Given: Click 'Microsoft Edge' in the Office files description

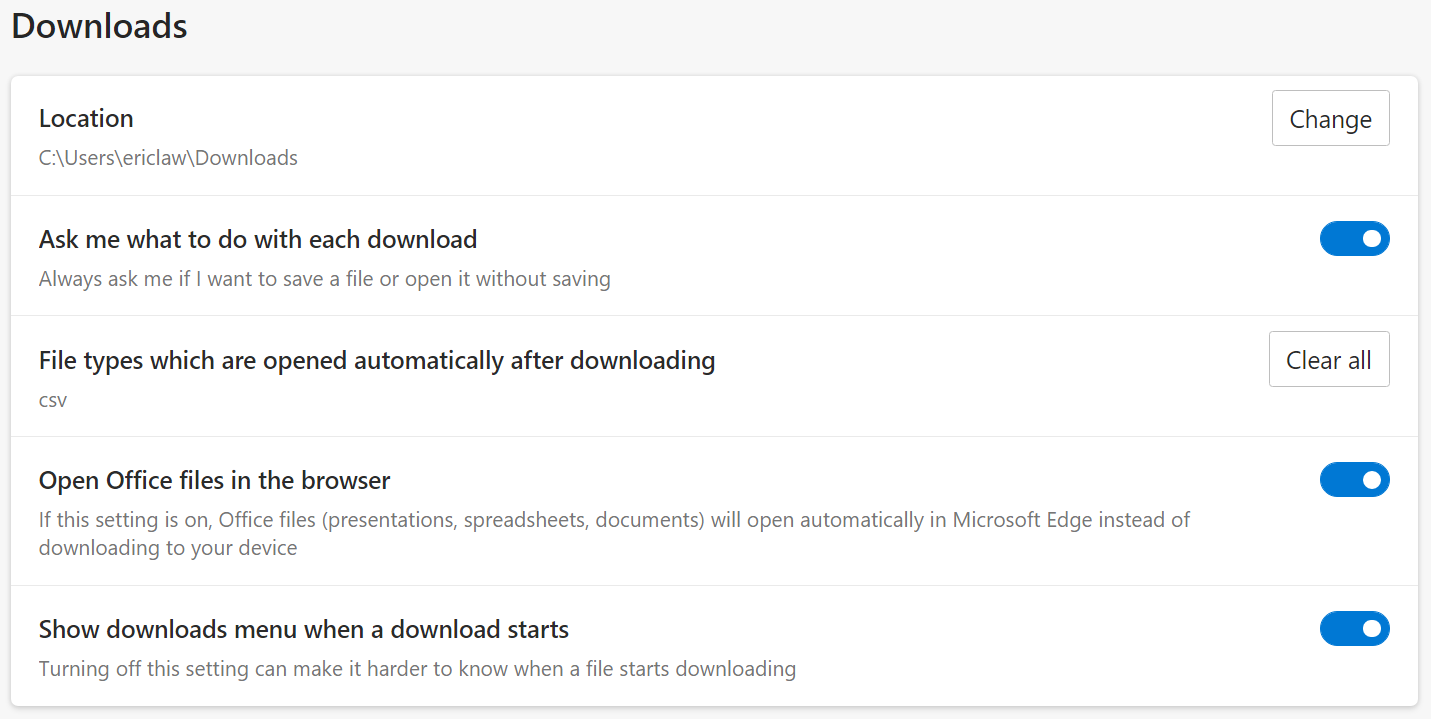Looking at the screenshot, I should [x=1020, y=520].
